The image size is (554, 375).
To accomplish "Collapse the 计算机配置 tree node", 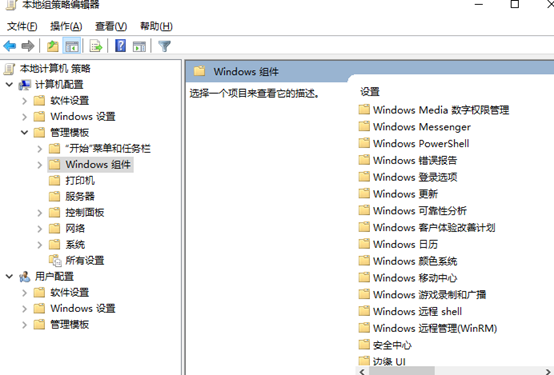I will (10, 84).
